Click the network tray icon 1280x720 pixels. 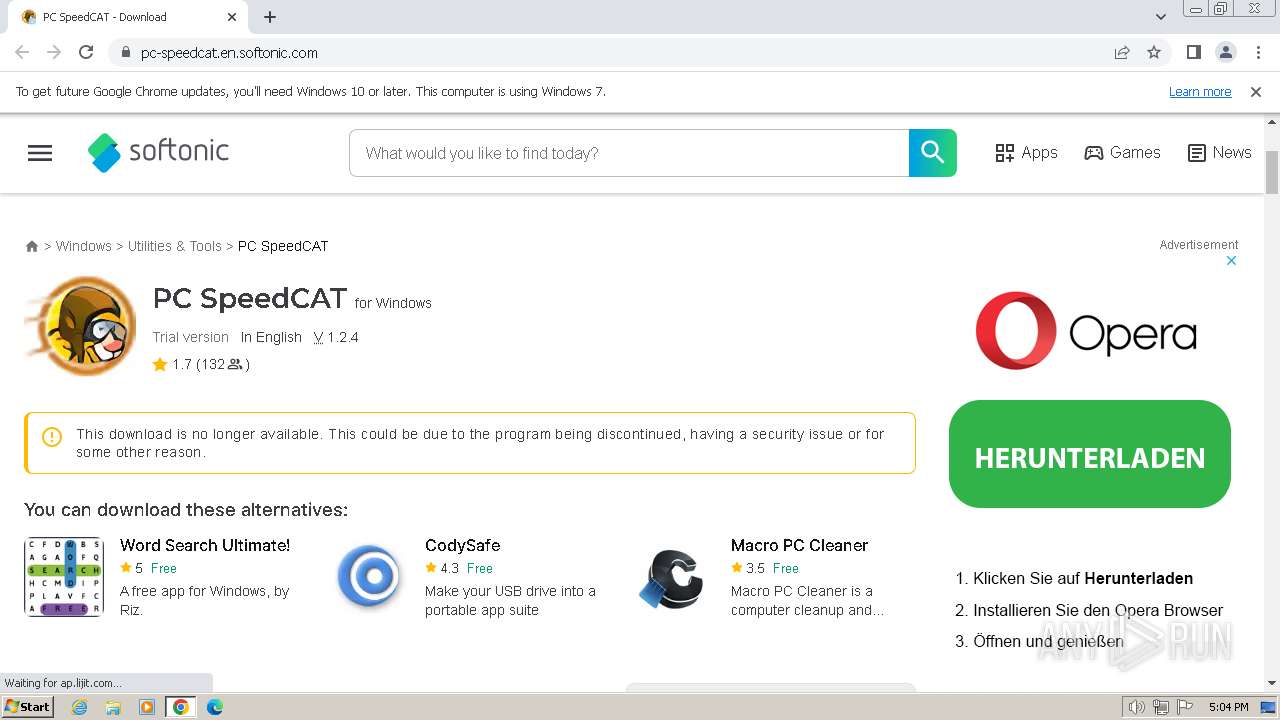pyautogui.click(x=1161, y=707)
